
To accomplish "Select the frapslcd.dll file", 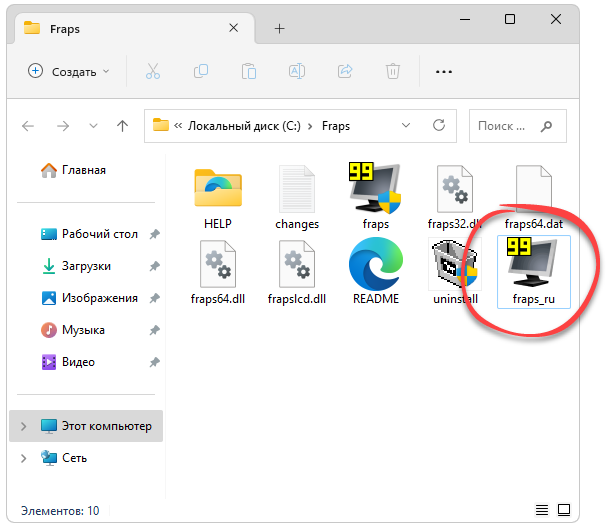I will 297,272.
